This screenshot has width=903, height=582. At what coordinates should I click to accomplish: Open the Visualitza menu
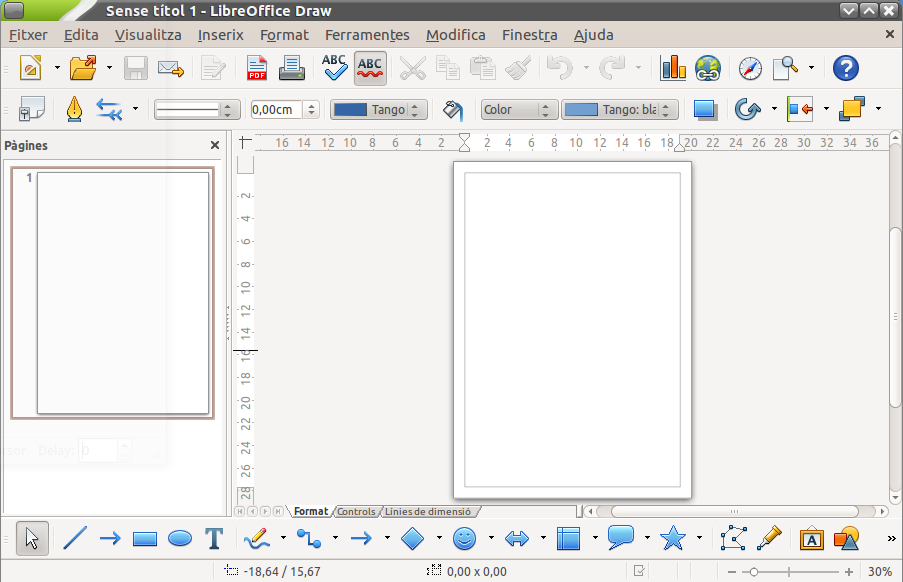(x=148, y=35)
